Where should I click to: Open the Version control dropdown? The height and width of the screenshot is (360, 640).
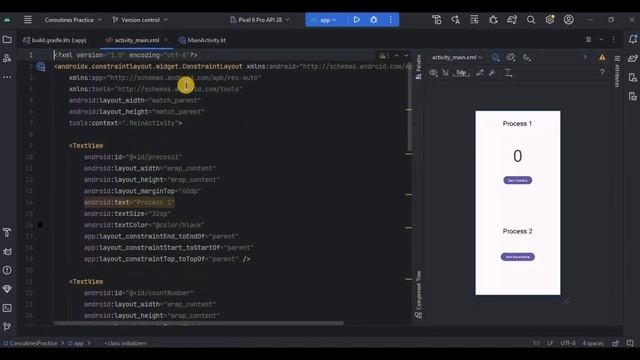[140, 20]
